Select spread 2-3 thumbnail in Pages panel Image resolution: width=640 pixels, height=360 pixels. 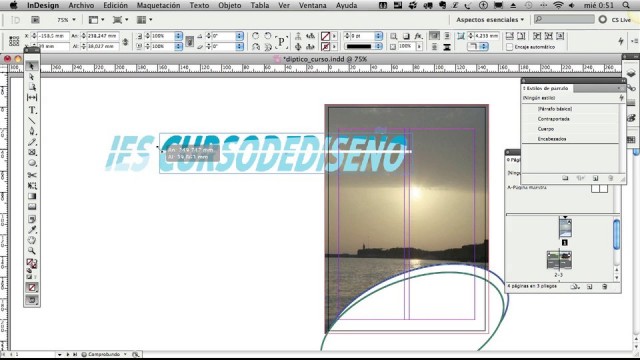click(559, 260)
